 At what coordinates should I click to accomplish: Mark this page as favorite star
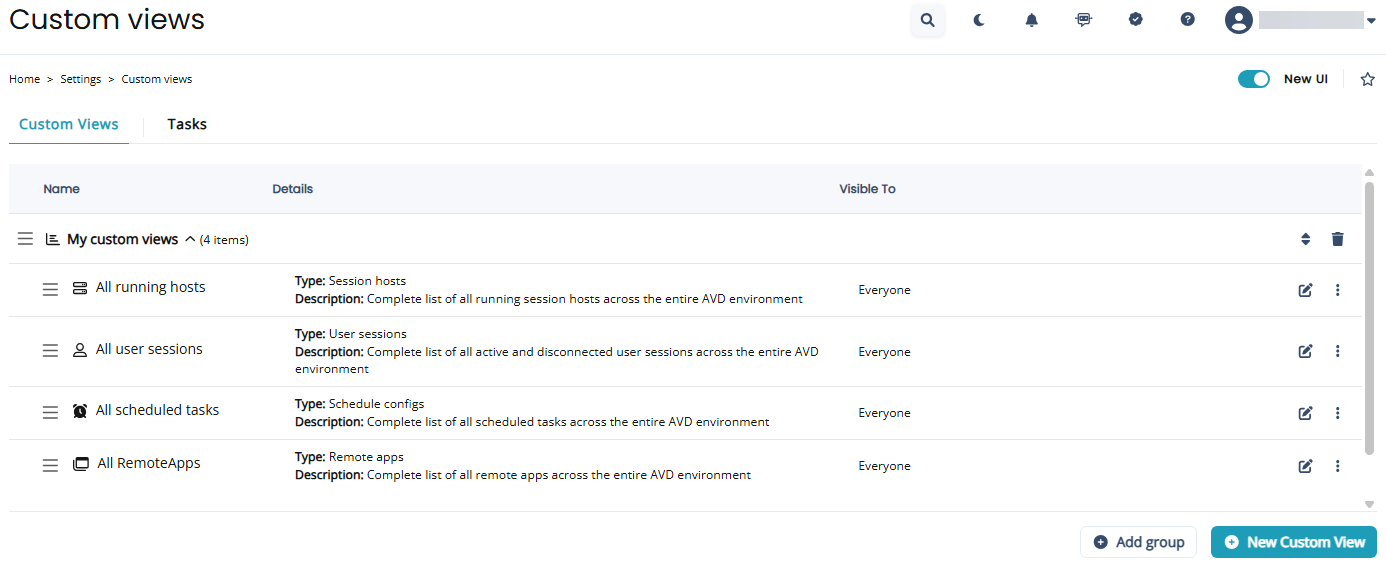tap(1367, 80)
